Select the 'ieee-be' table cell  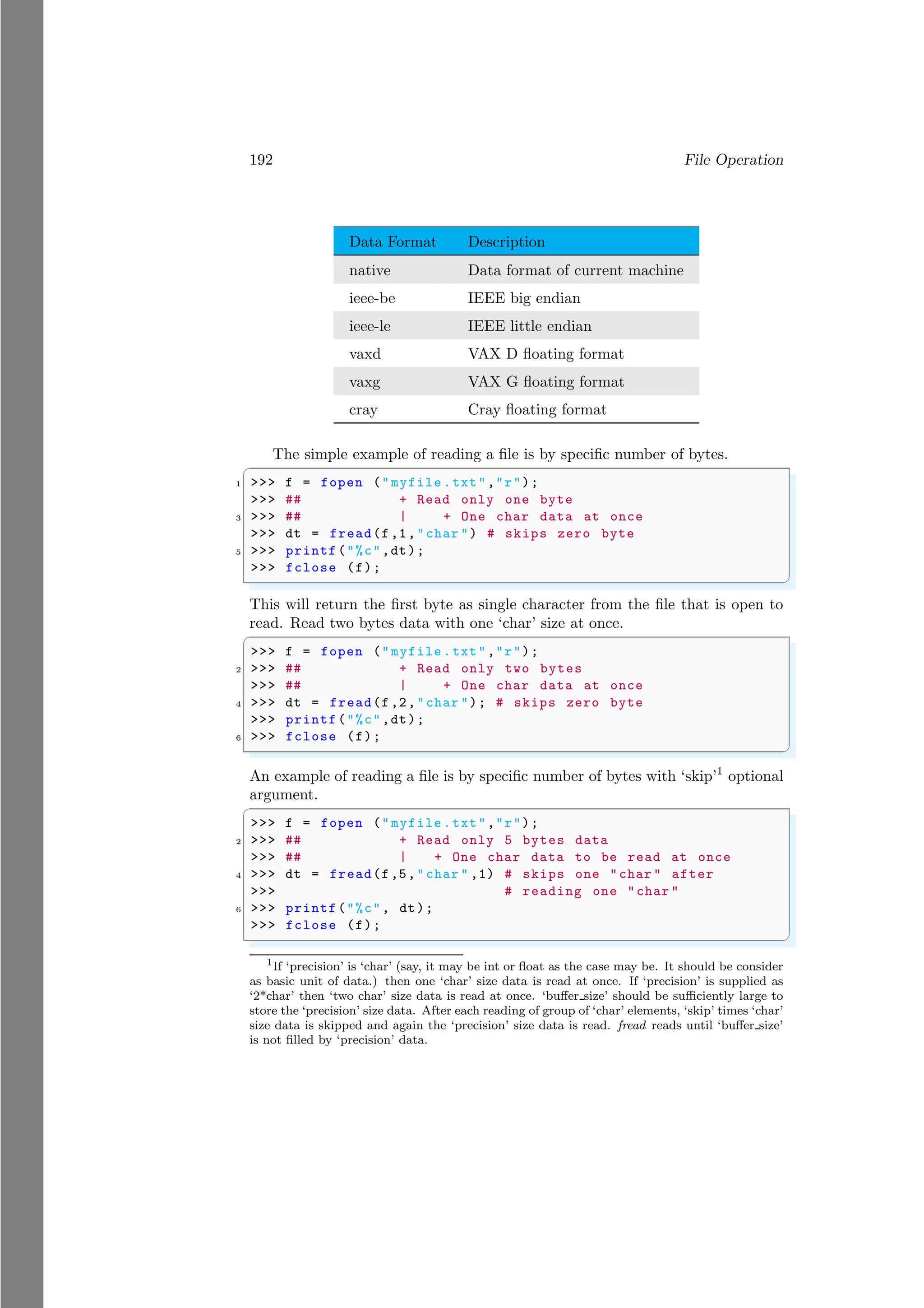tap(372, 298)
